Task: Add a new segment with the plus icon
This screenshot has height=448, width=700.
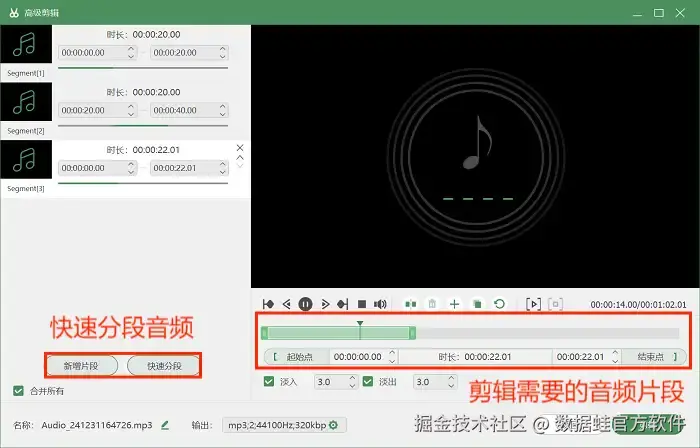Action: pyautogui.click(x=454, y=304)
